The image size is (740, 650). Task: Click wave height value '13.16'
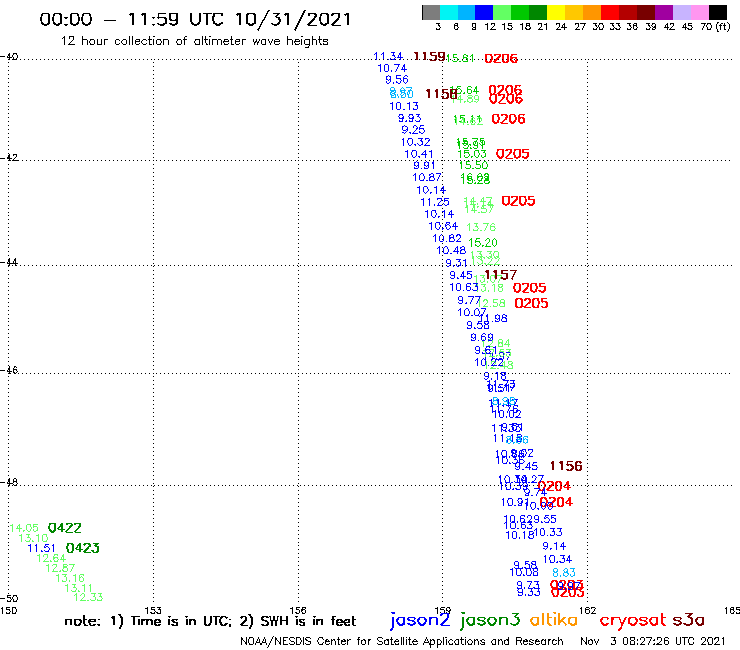click(70, 578)
